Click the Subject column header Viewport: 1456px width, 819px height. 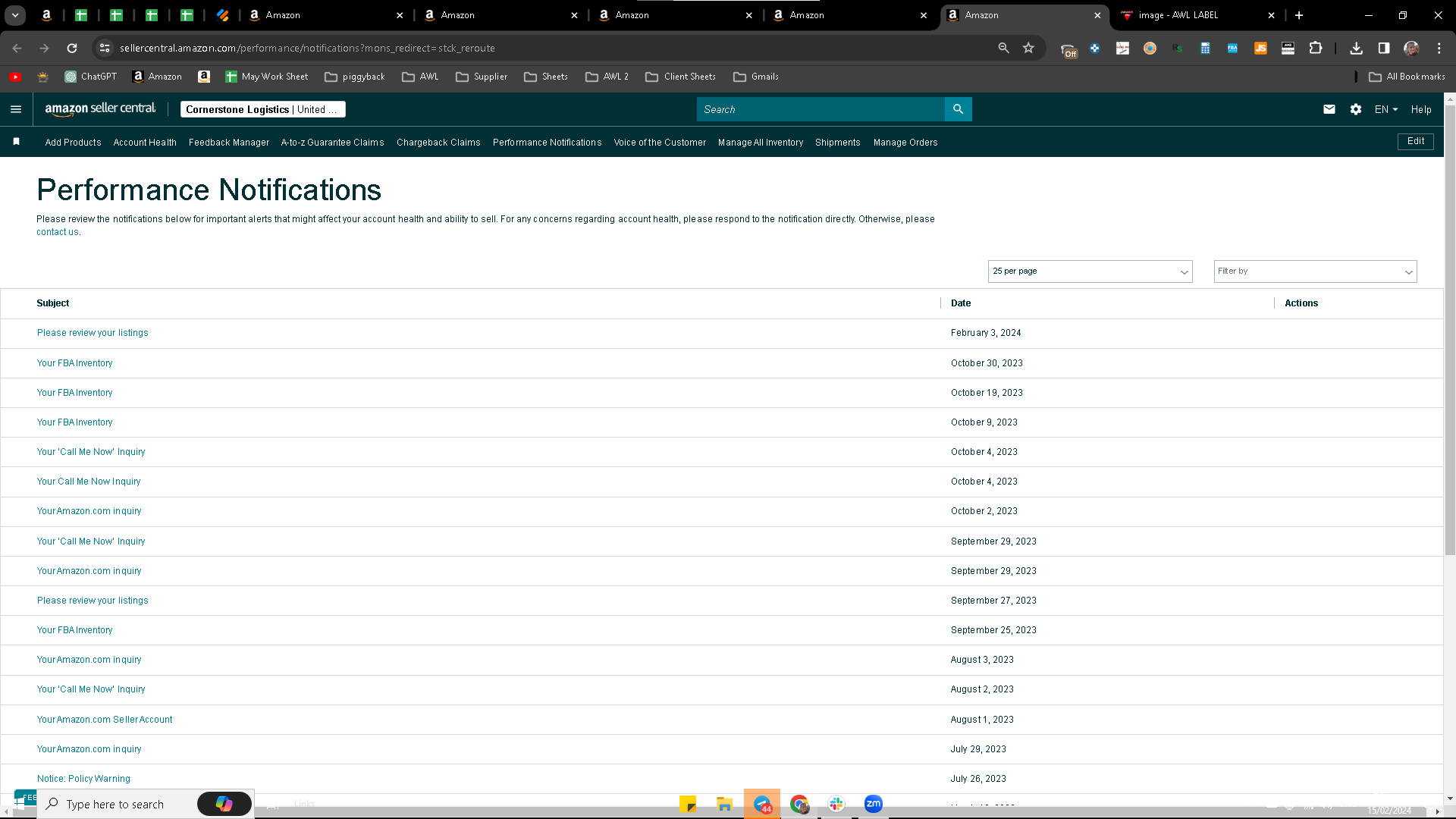tap(53, 303)
